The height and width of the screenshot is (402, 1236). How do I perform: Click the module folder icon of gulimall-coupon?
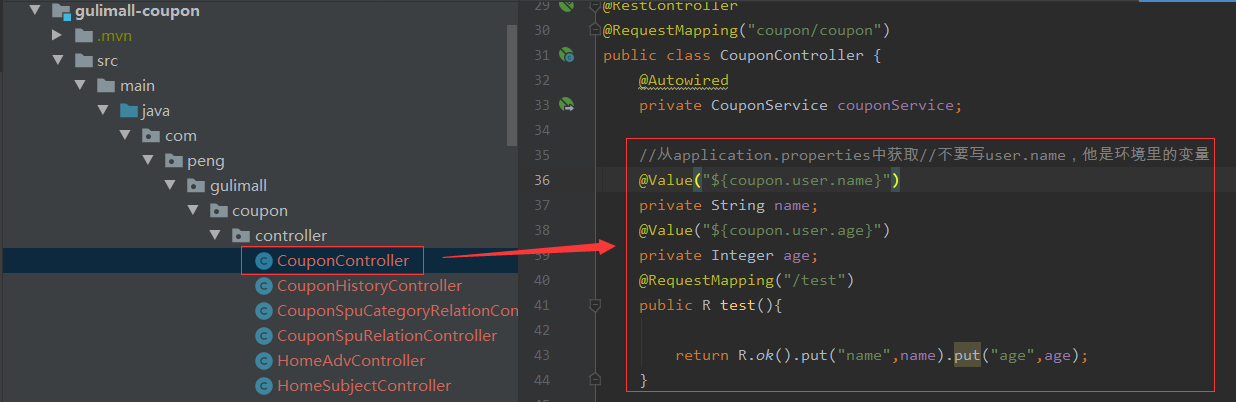pos(60,11)
